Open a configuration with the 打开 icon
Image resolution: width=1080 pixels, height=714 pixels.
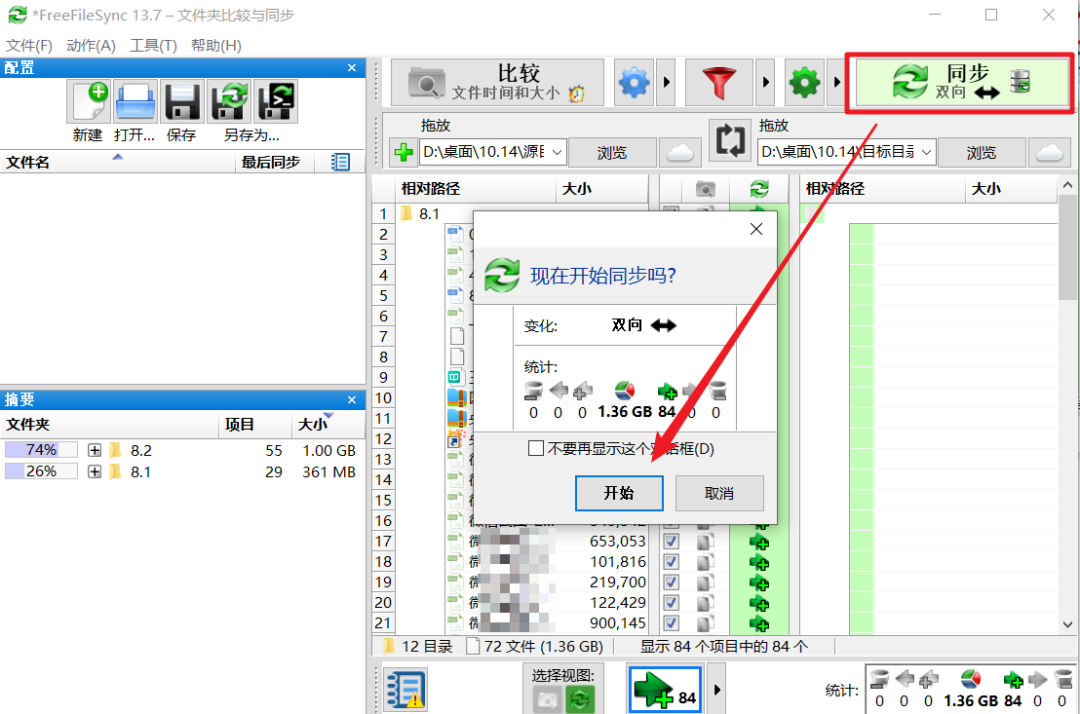point(135,102)
